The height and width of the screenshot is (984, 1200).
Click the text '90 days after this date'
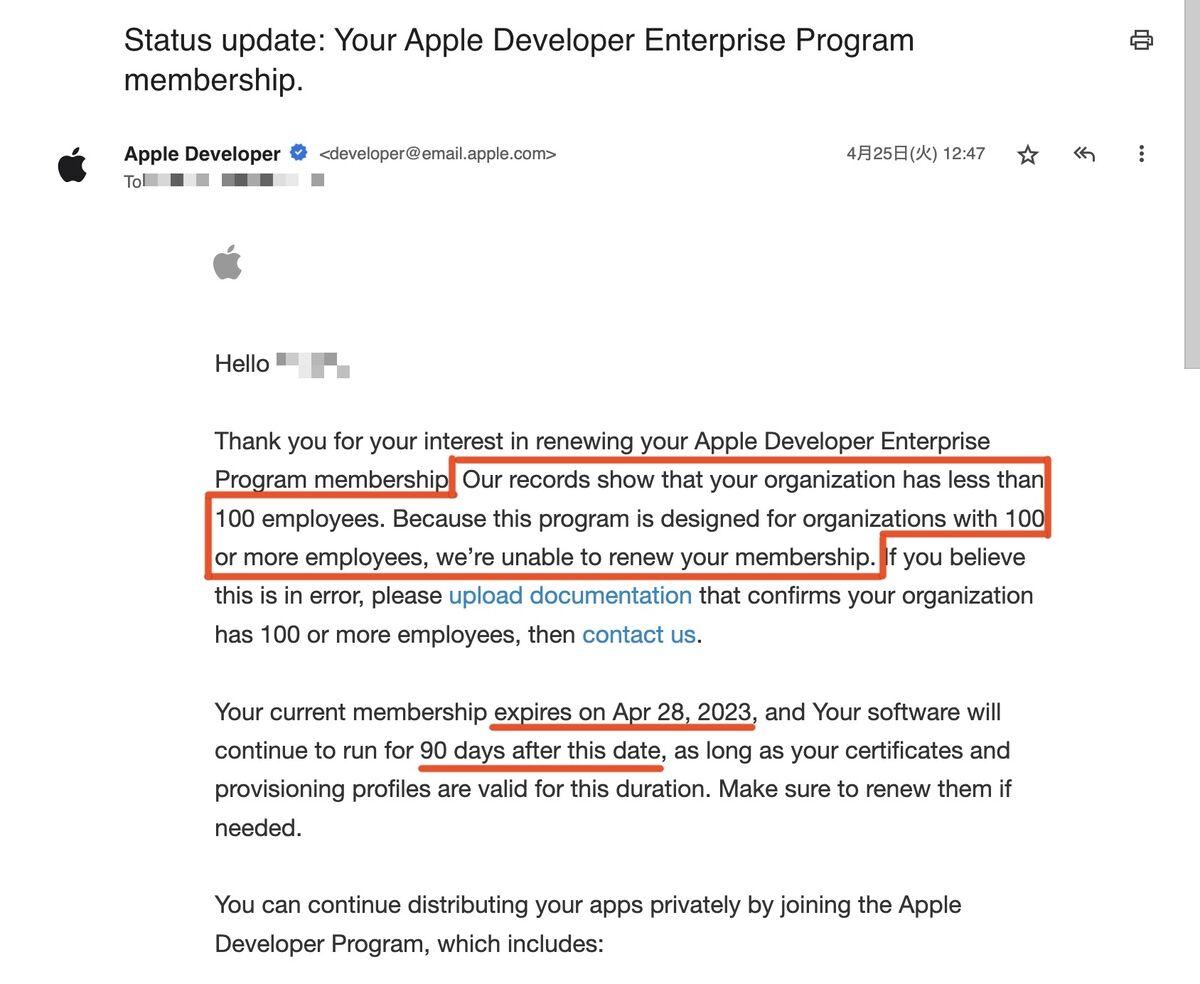tap(540, 751)
